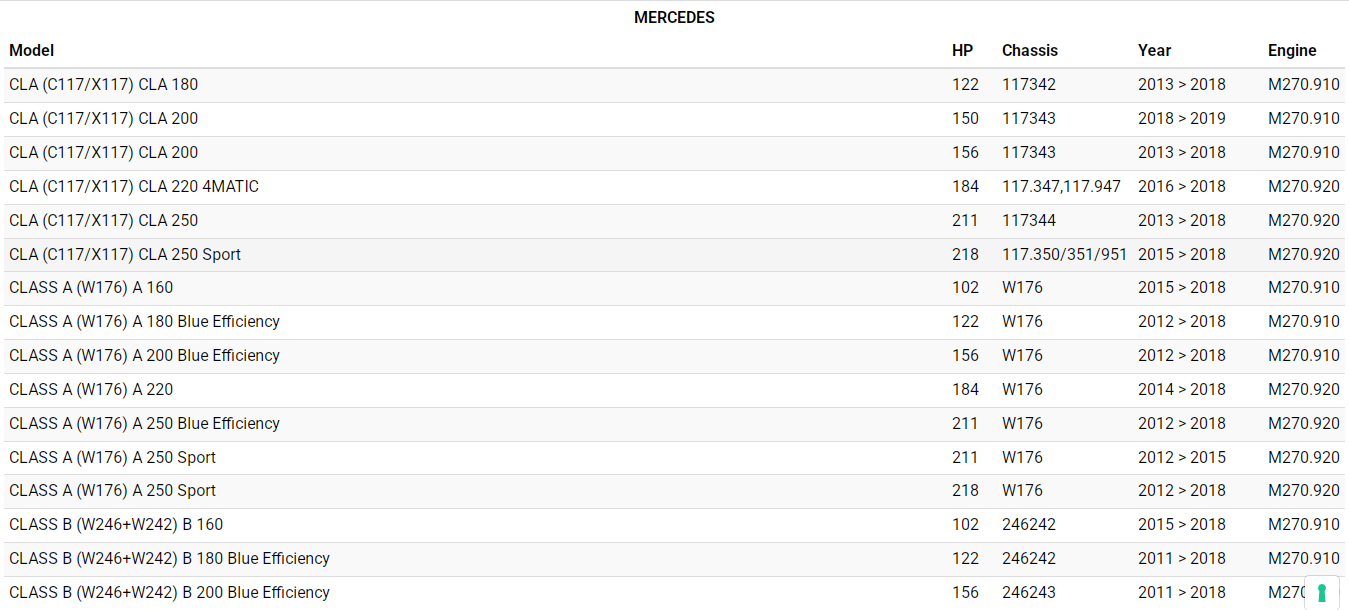
Task: Click the green keyhole privacy icon
Action: [x=1322, y=592]
